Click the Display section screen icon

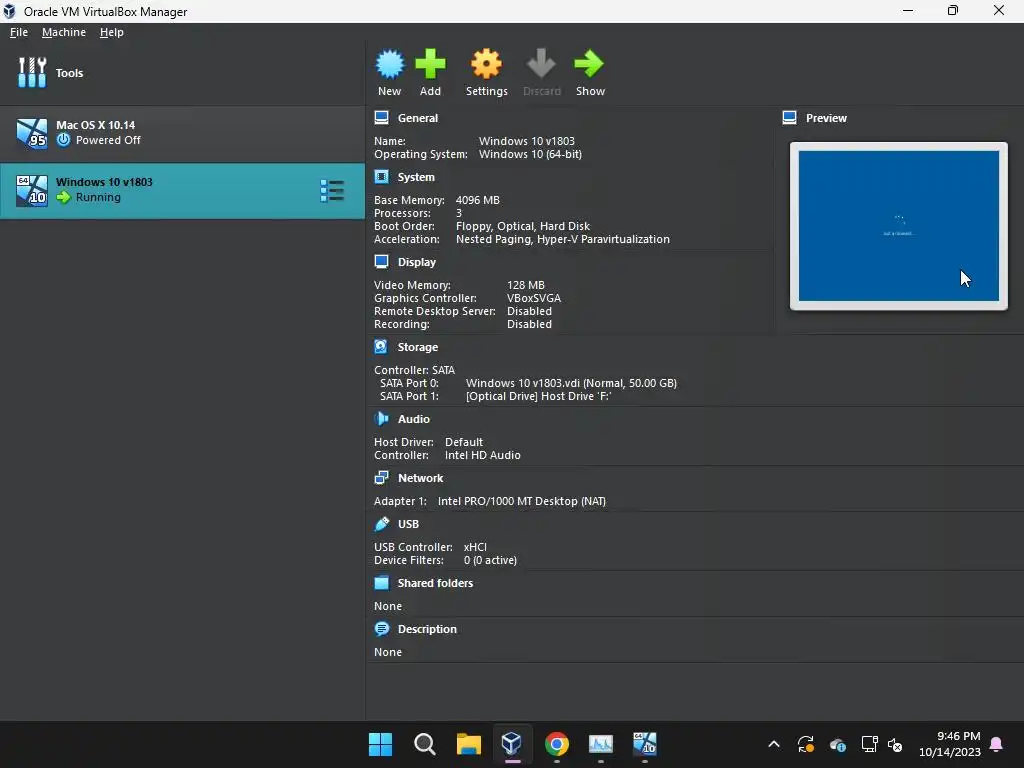pyautogui.click(x=381, y=262)
